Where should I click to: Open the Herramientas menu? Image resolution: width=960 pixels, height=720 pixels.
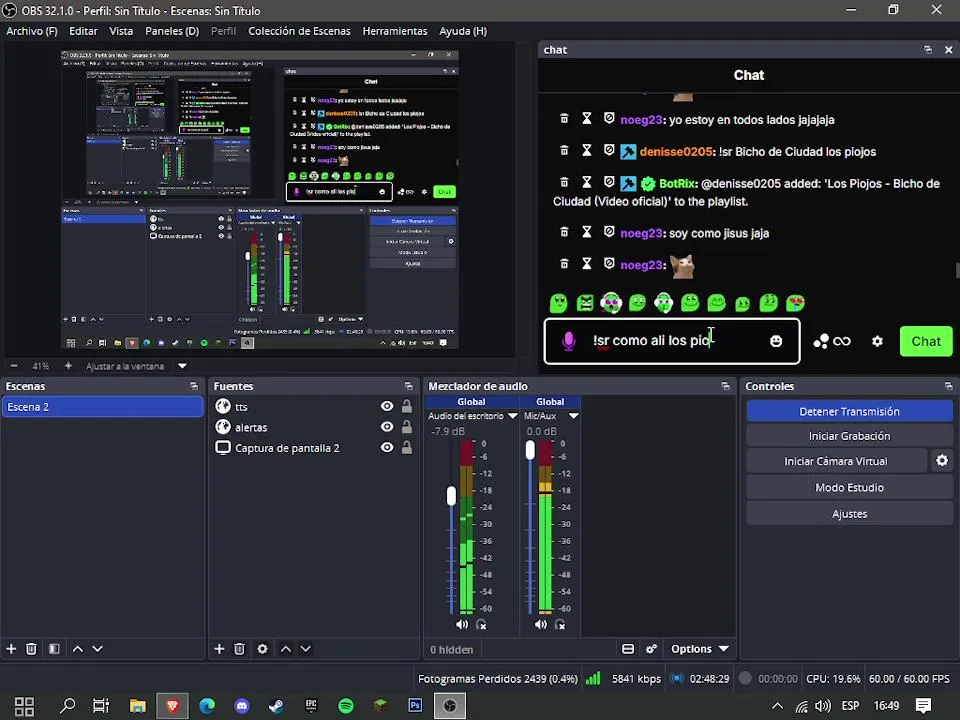pos(395,31)
